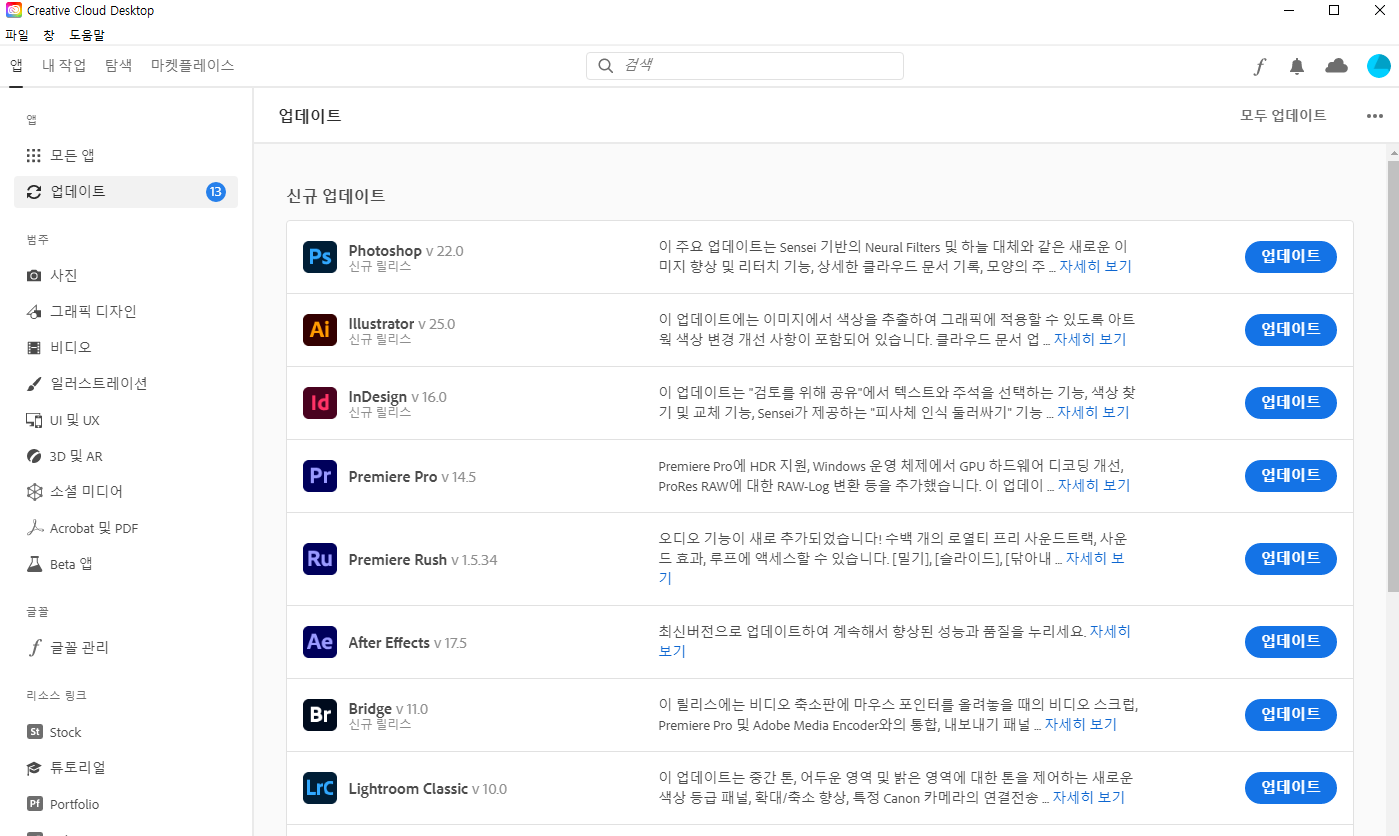Open the user profile avatar
Screen dimensions: 1399x836
(x=1378, y=66)
